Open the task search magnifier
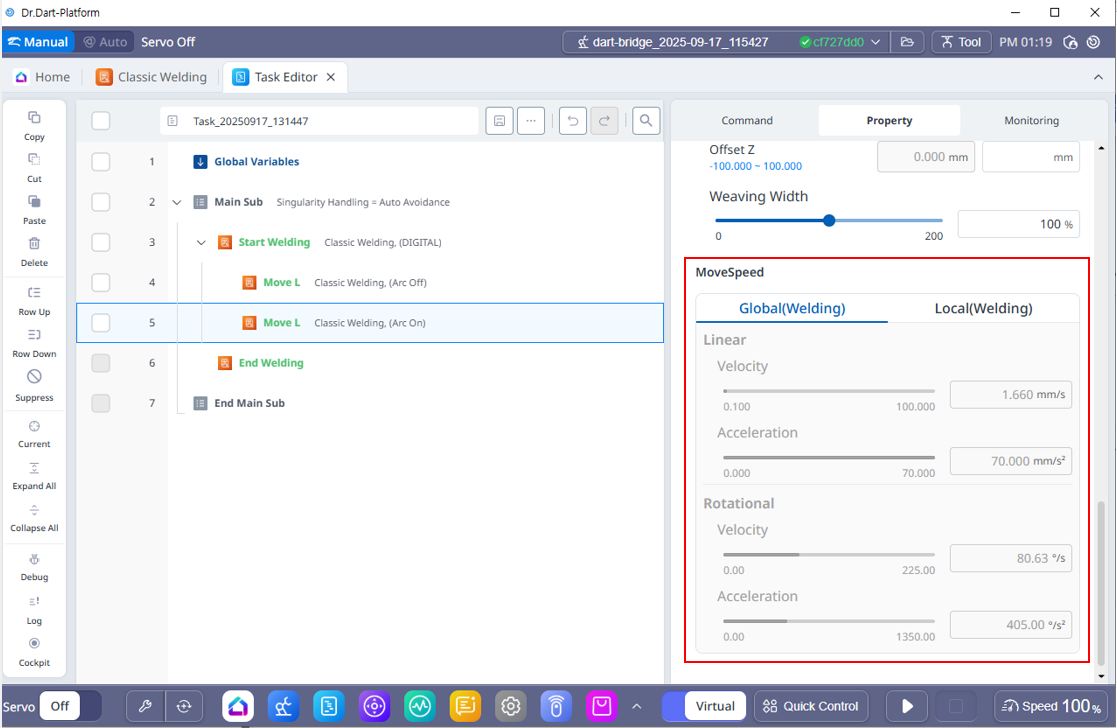The image size is (1117, 728). [x=646, y=121]
